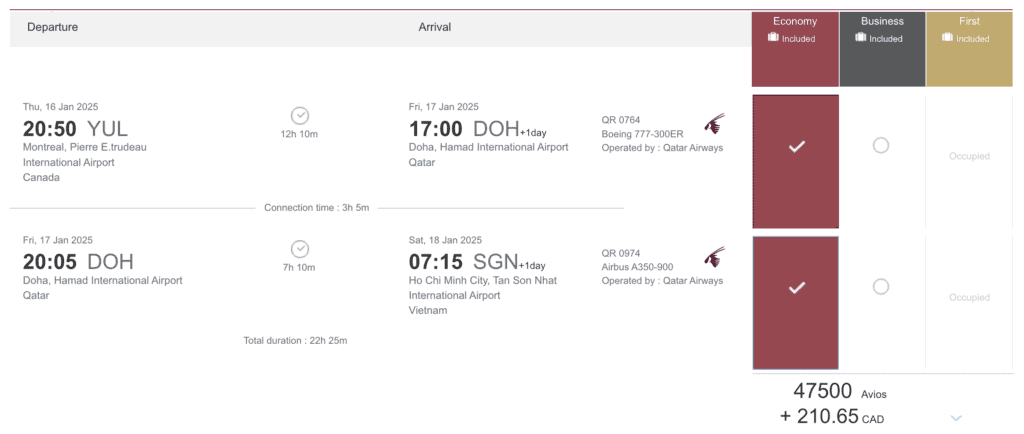The width and height of the screenshot is (1024, 434).
Task: Click the gold First class header swatch
Action: 970,60
